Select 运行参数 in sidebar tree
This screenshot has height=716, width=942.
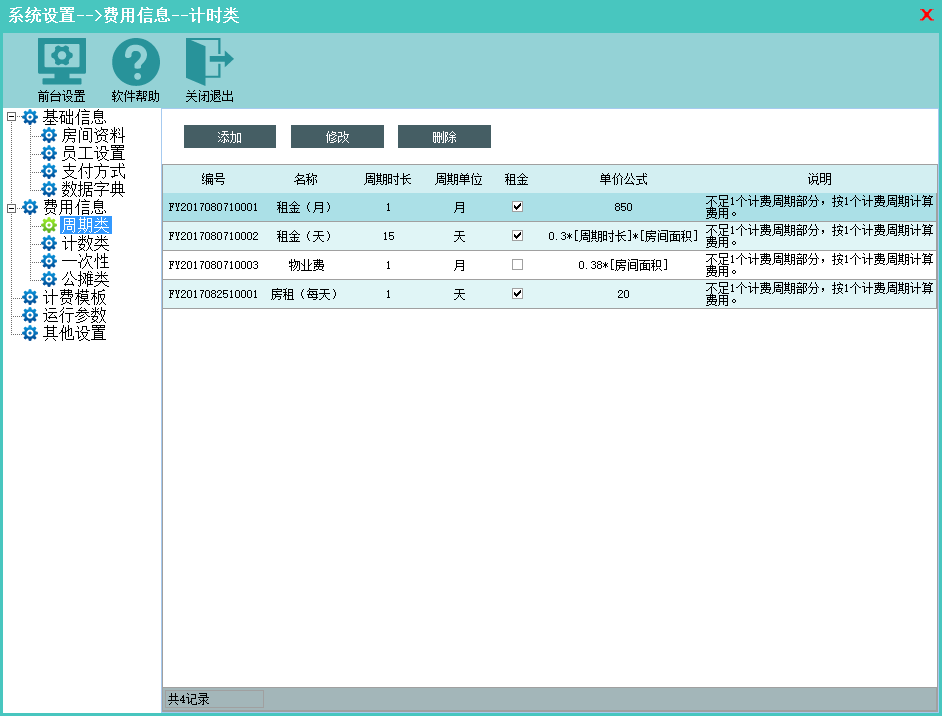tap(74, 315)
